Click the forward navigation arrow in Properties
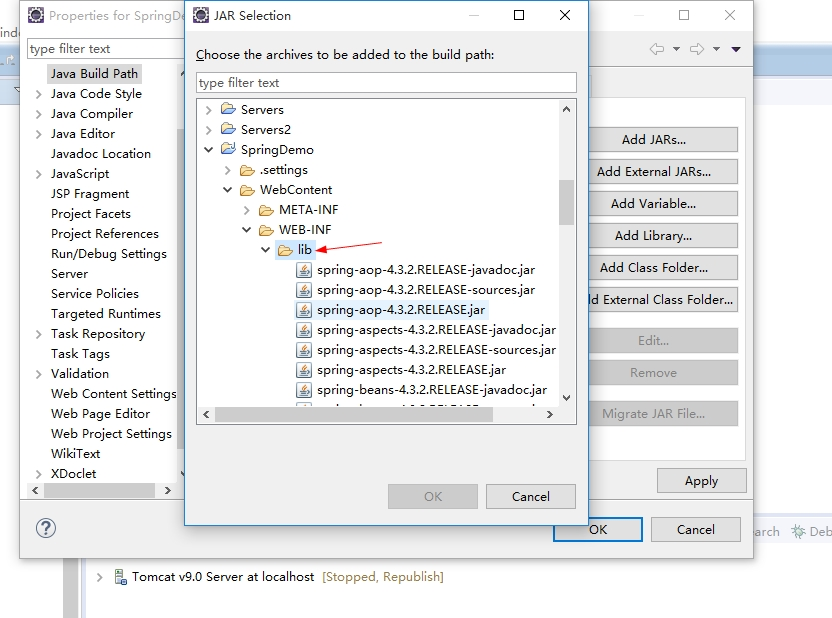This screenshot has width=832, height=618. (697, 49)
